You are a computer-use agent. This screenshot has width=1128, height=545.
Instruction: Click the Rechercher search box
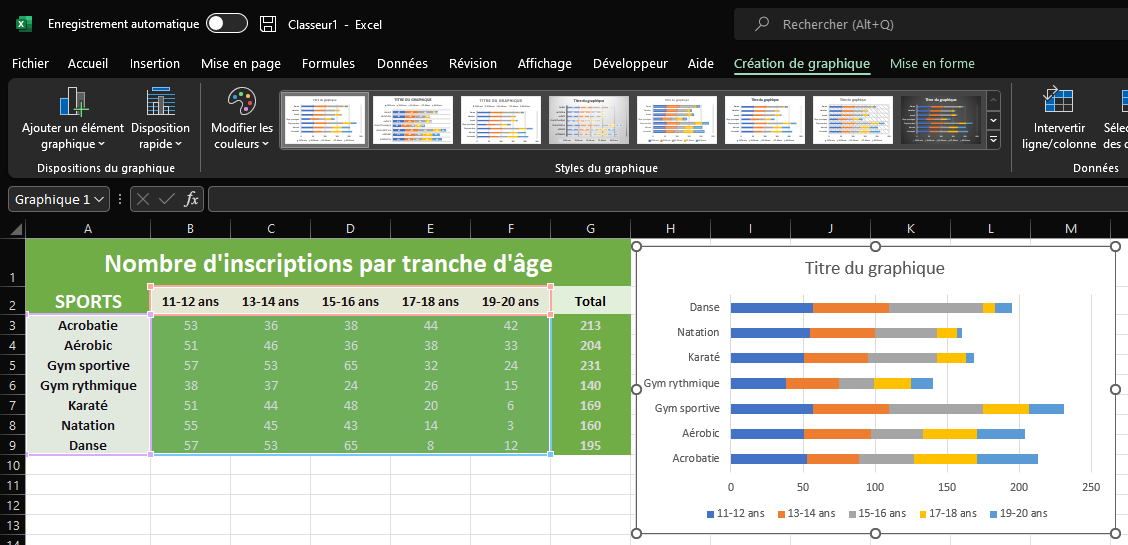(930, 24)
